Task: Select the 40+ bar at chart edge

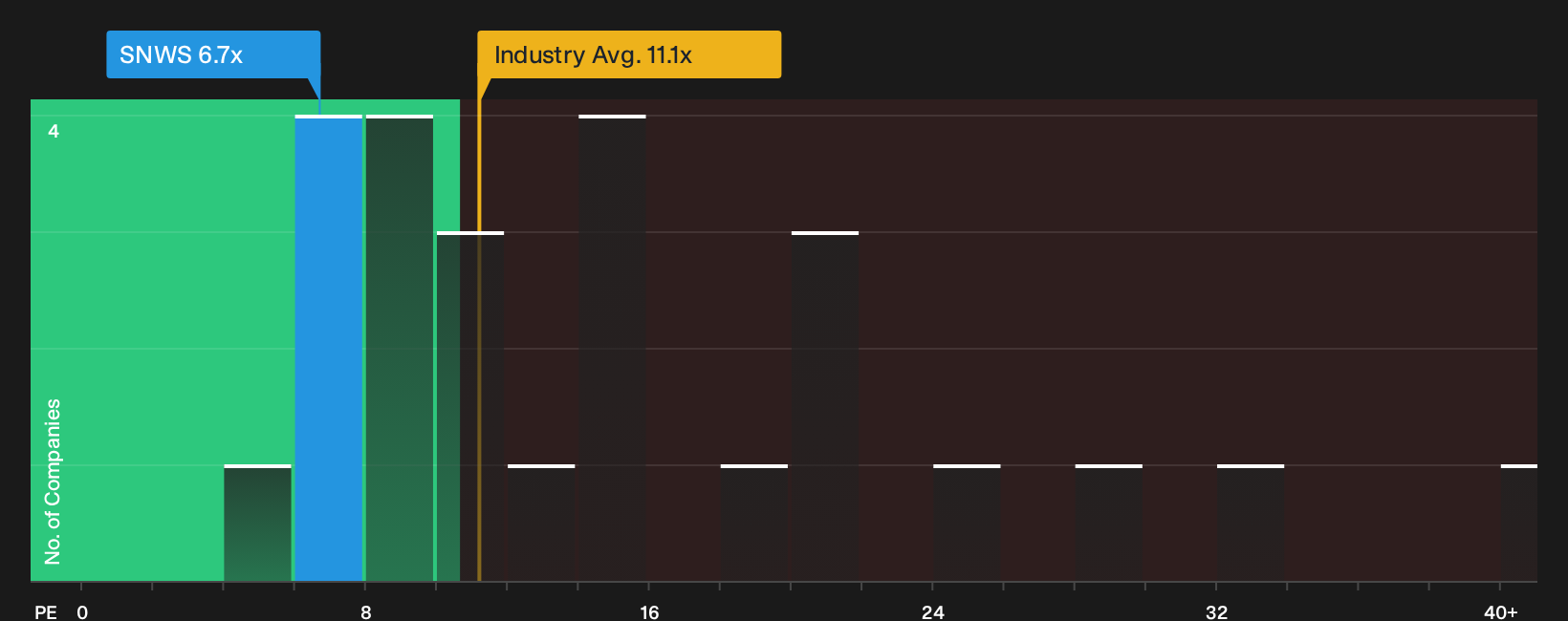Action: coord(1519,523)
